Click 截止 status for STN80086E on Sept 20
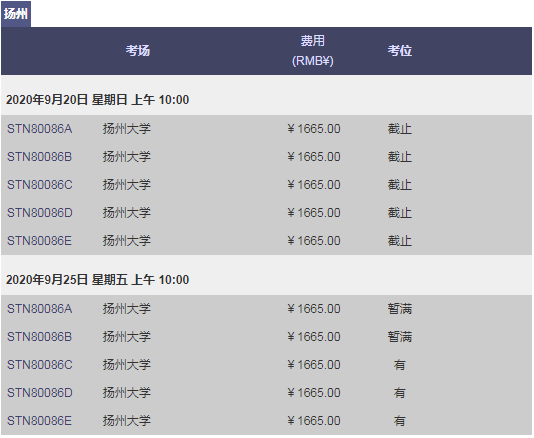 [x=399, y=241]
